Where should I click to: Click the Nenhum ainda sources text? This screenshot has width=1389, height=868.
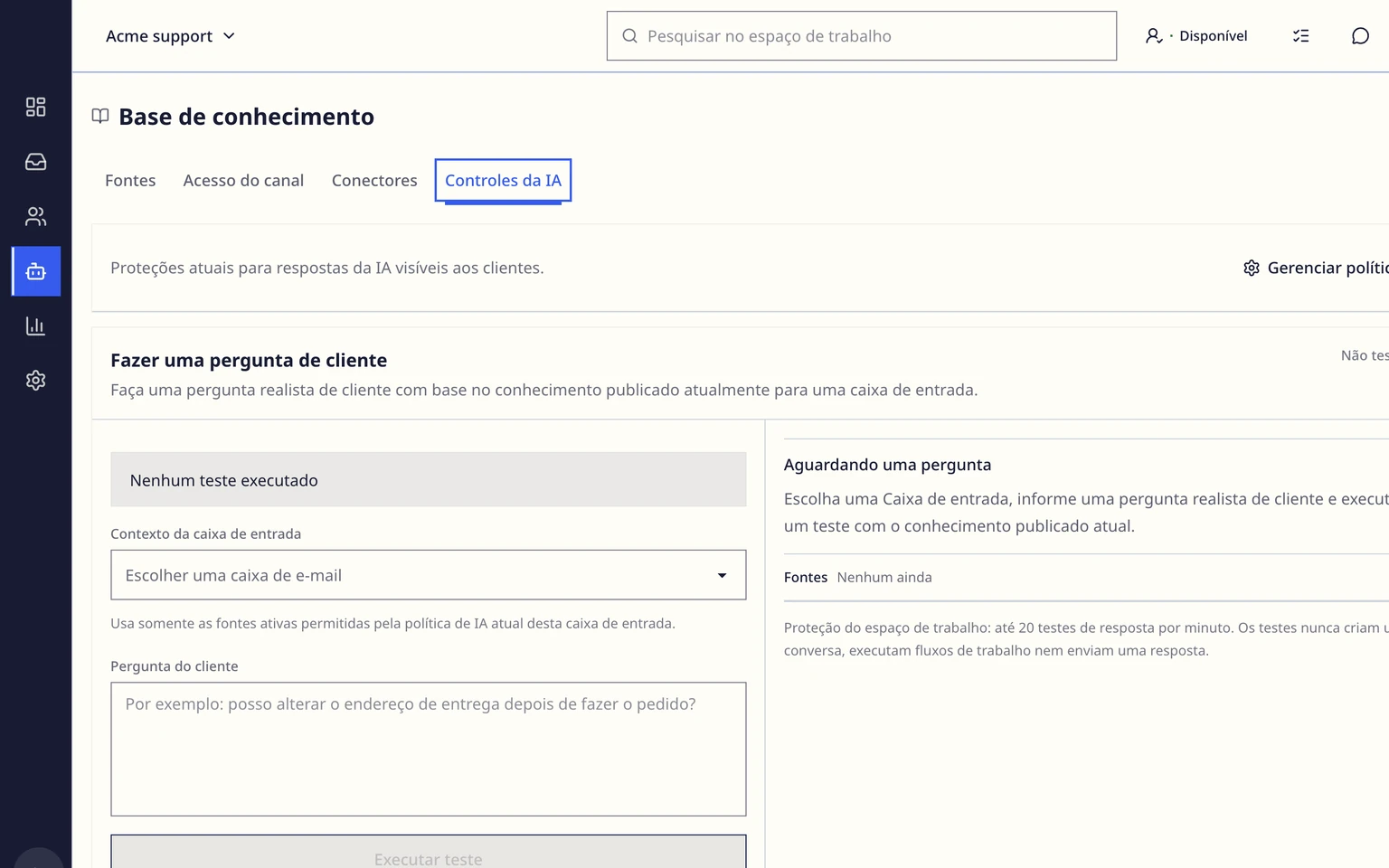point(884,577)
